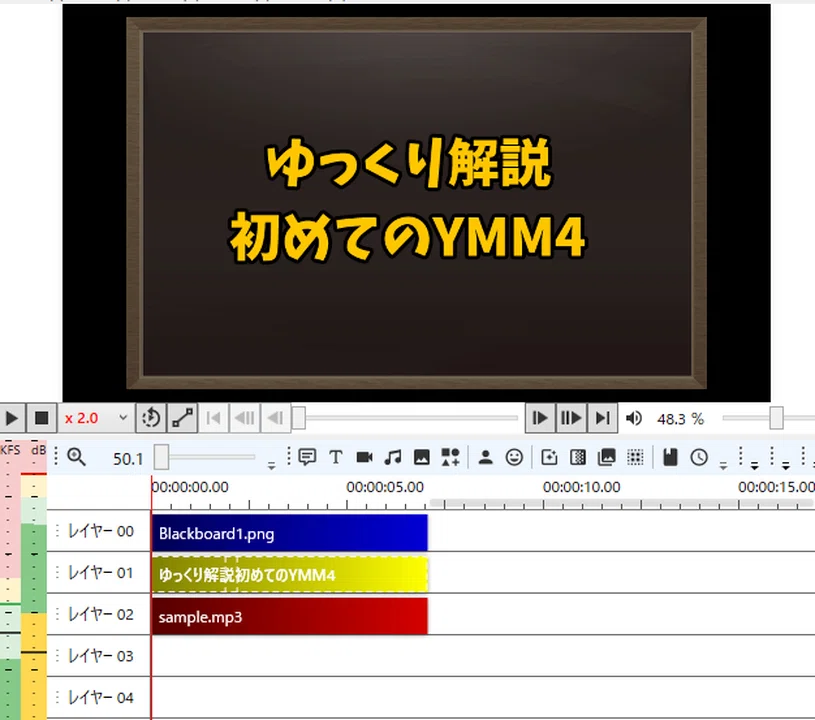Click the レイヤー 02 layer header
Viewport: 815px width, 720px height.
coord(99,614)
